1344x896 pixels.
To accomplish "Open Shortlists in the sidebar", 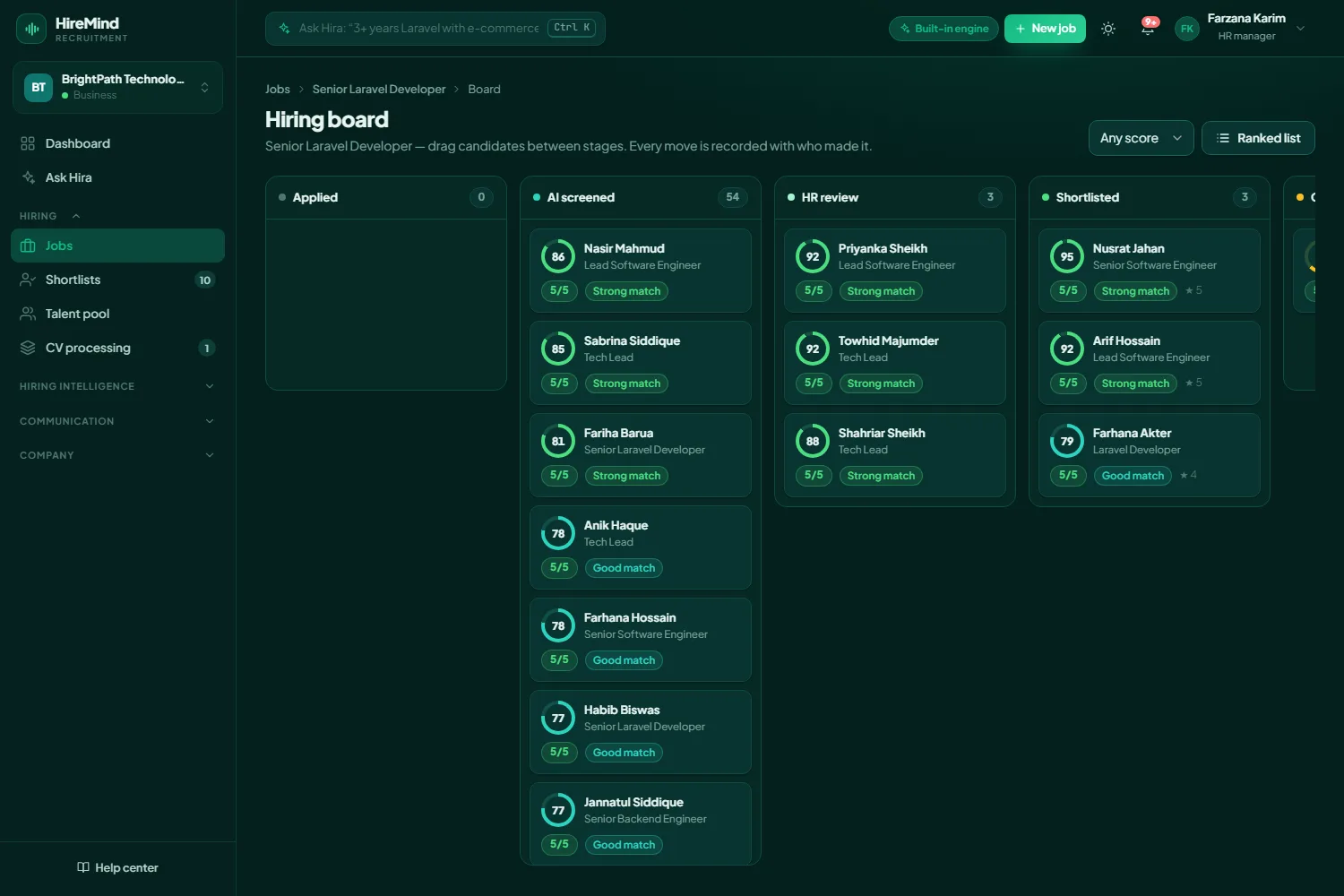I will pyautogui.click(x=117, y=280).
